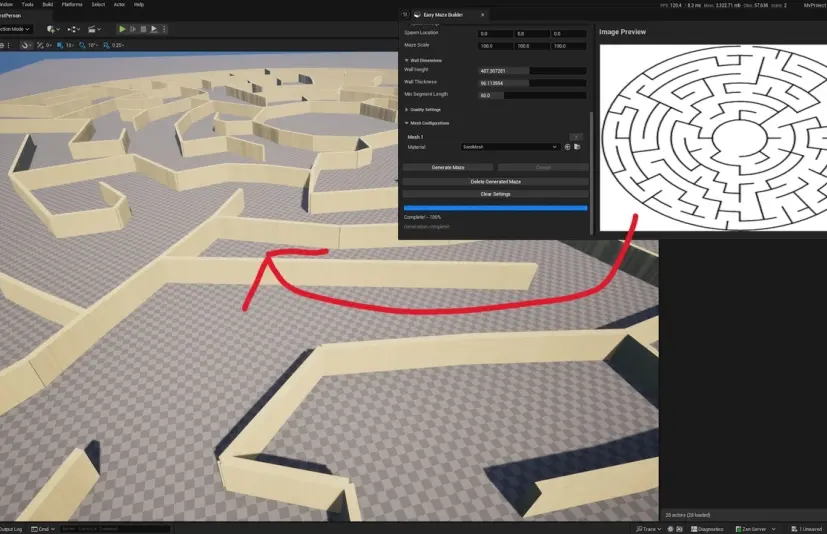
Task: Open the Build menu
Action: coord(47,4)
